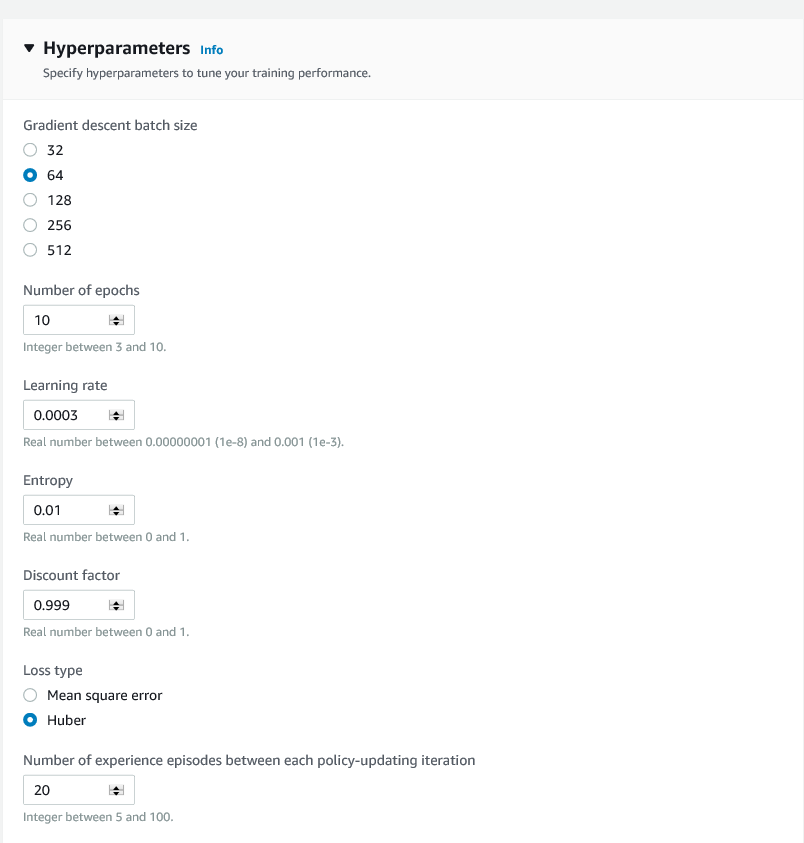
Task: Click the Entropy input field
Action: coord(65,509)
